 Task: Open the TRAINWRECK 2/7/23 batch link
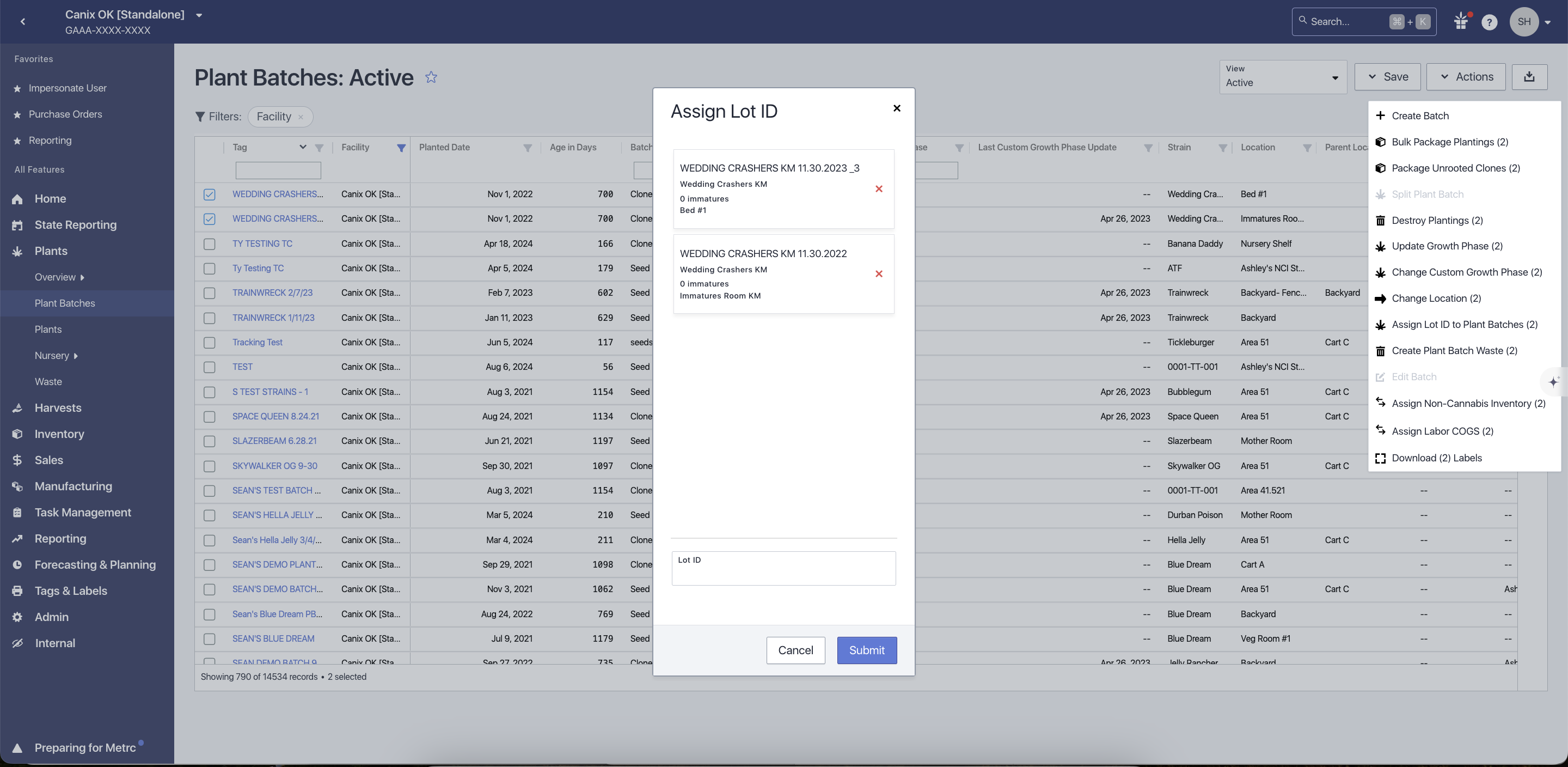(x=272, y=293)
